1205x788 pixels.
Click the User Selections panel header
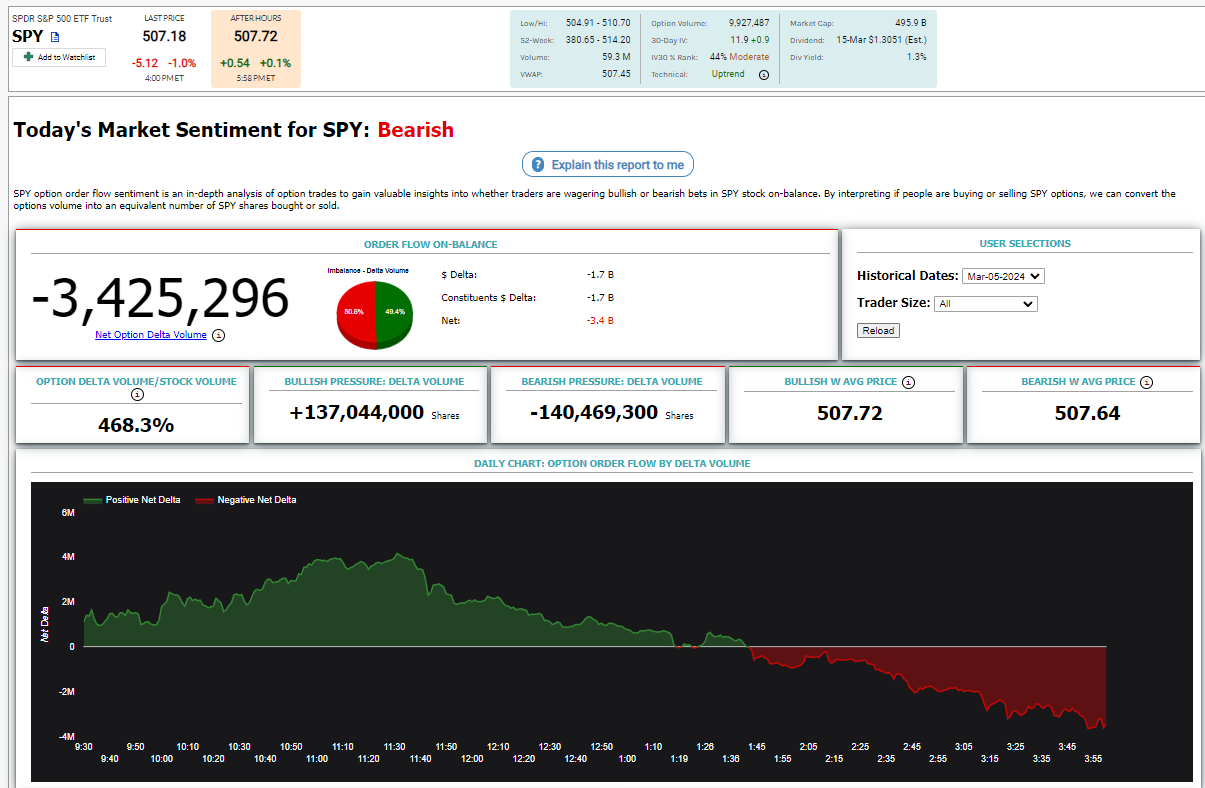[1025, 243]
